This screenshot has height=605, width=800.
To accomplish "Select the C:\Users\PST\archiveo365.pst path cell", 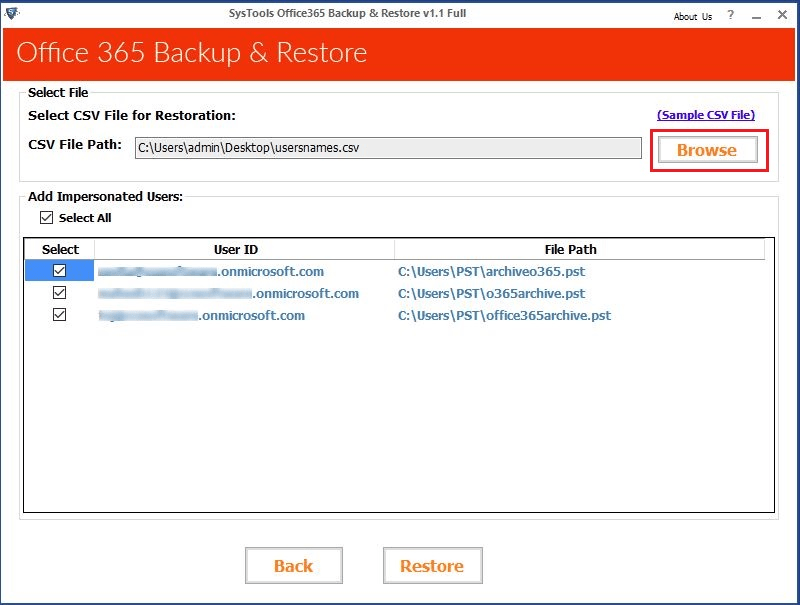I will (491, 271).
